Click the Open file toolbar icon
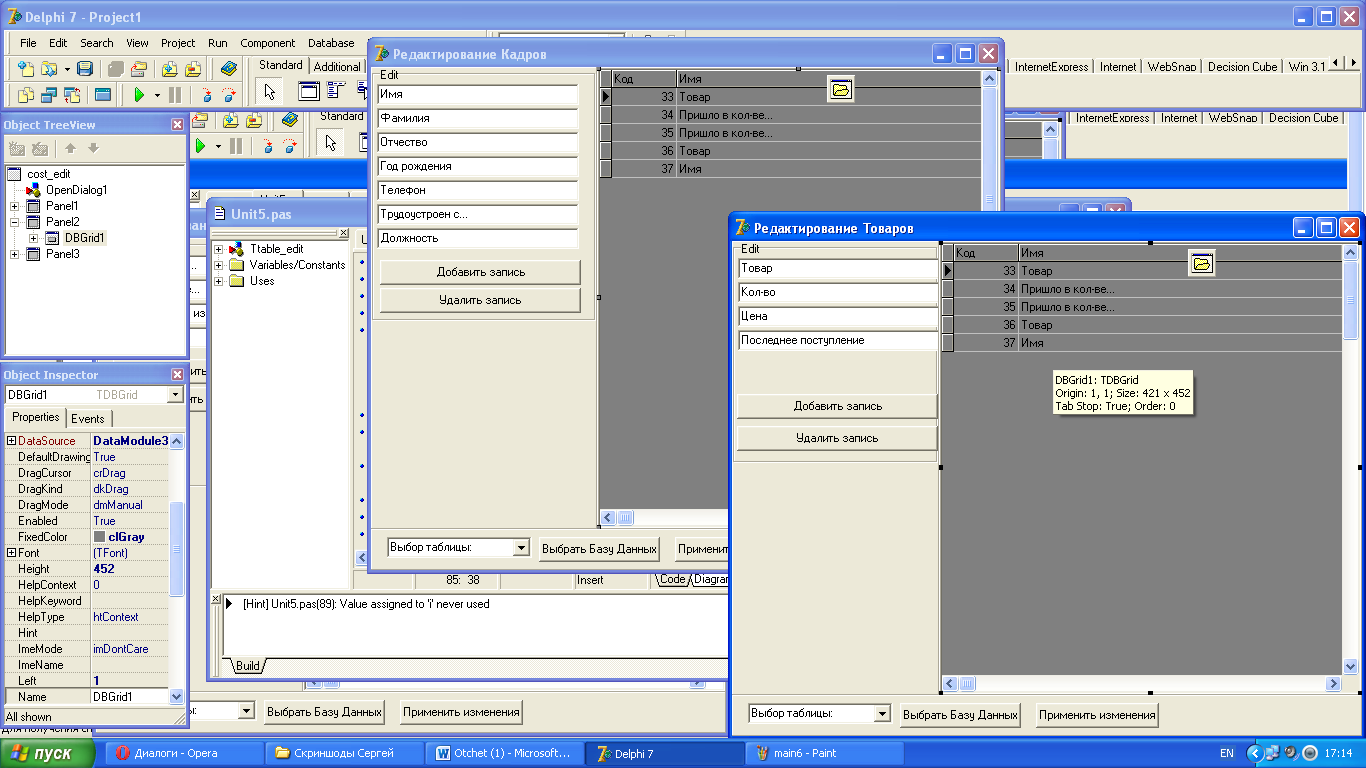 [47, 69]
